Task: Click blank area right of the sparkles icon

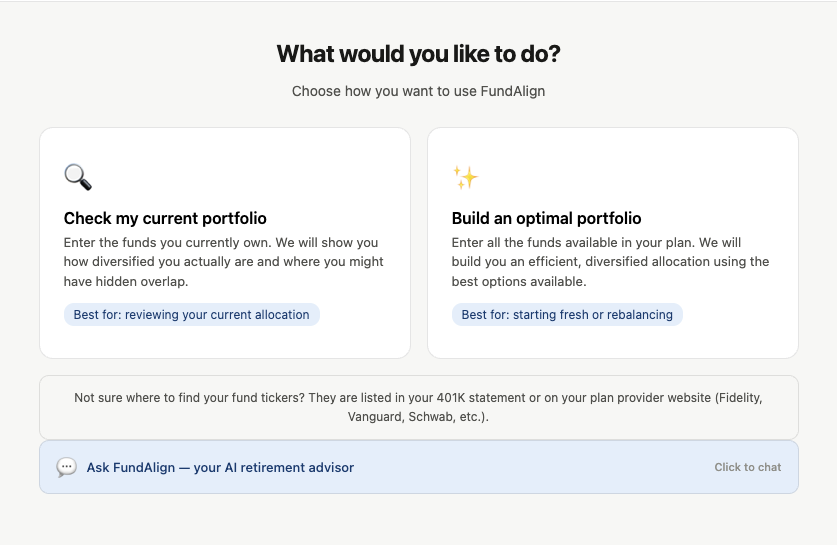Action: tap(640, 177)
